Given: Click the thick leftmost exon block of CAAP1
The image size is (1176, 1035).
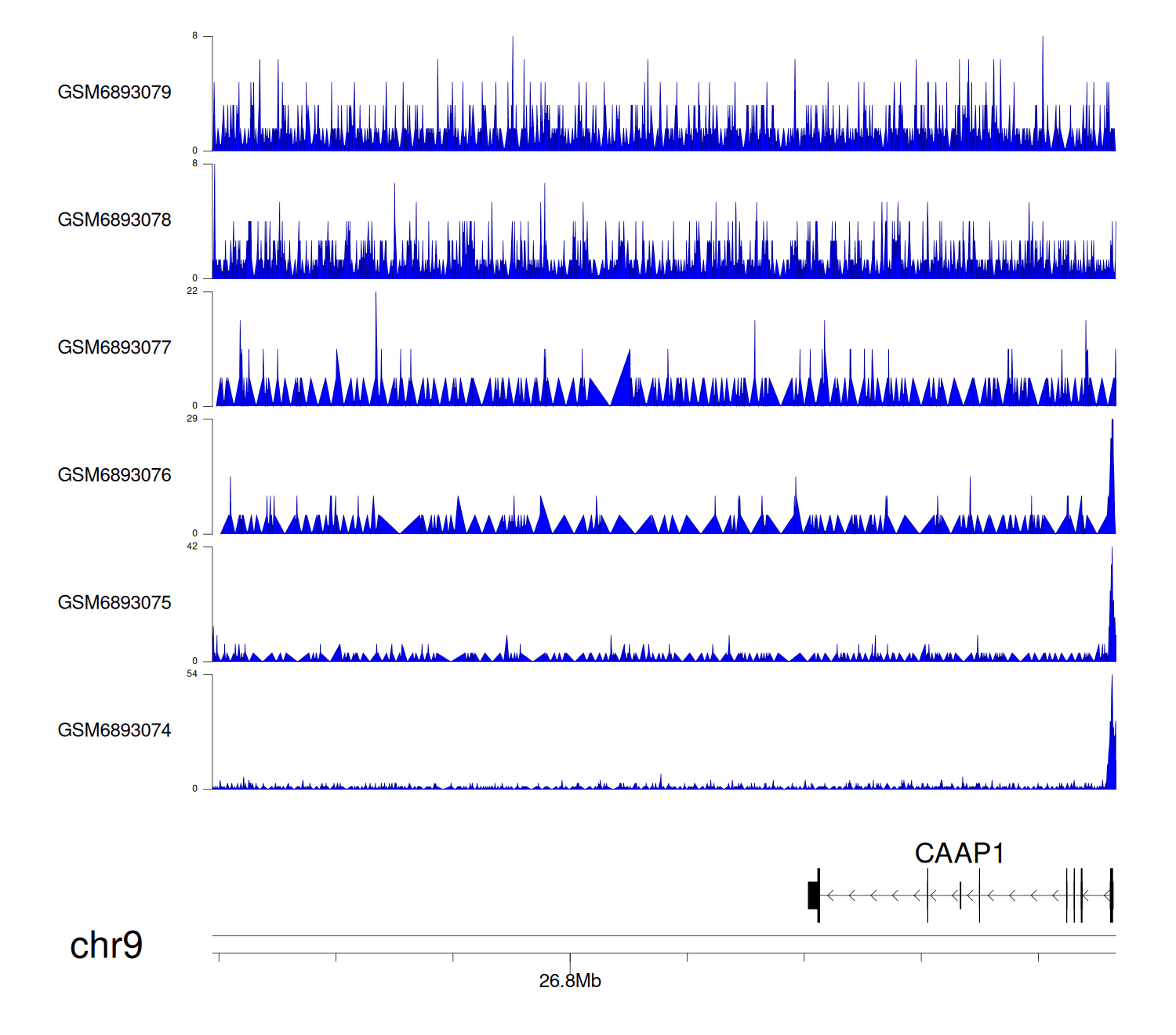Looking at the screenshot, I should (813, 895).
